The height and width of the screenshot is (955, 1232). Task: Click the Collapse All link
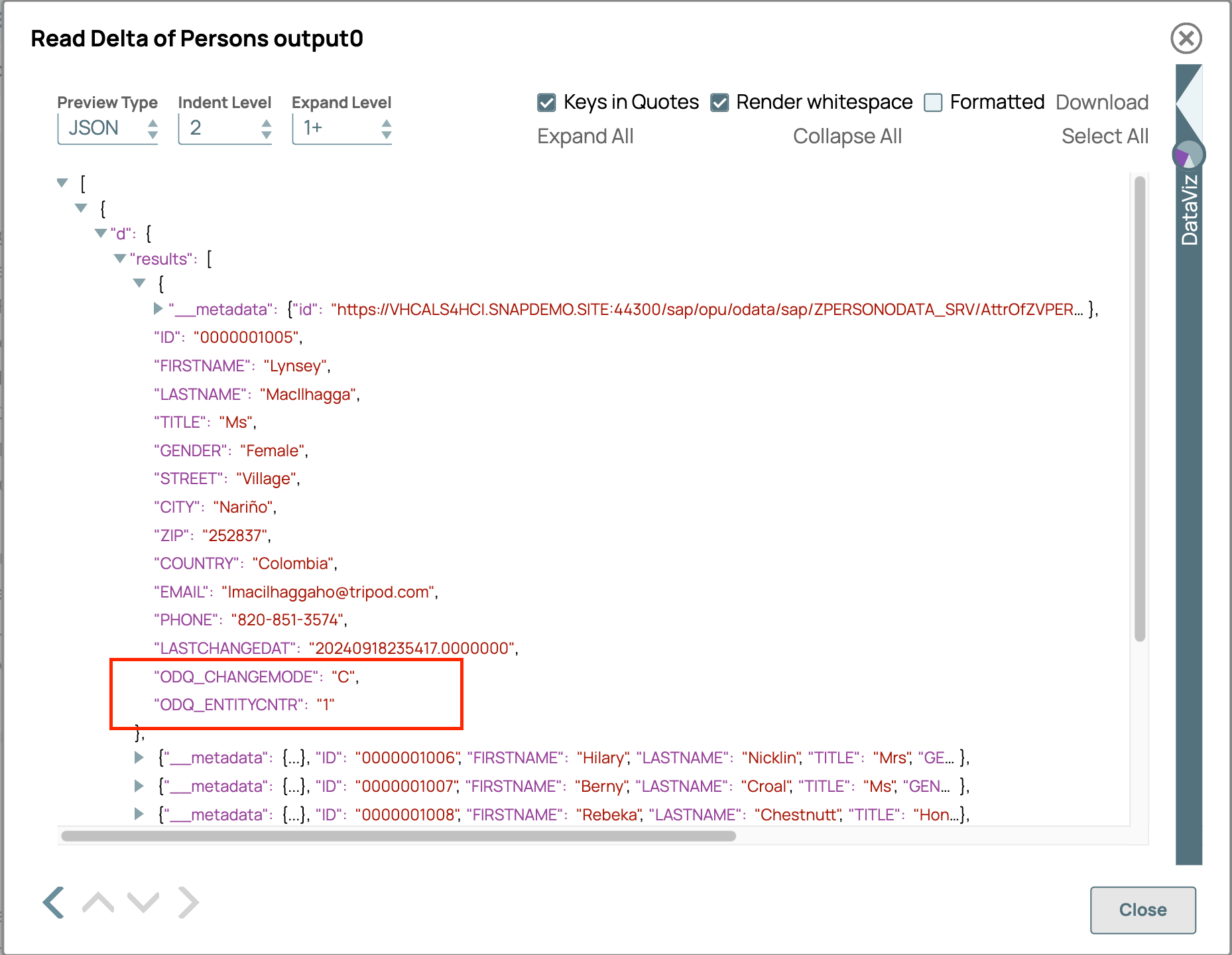847,136
